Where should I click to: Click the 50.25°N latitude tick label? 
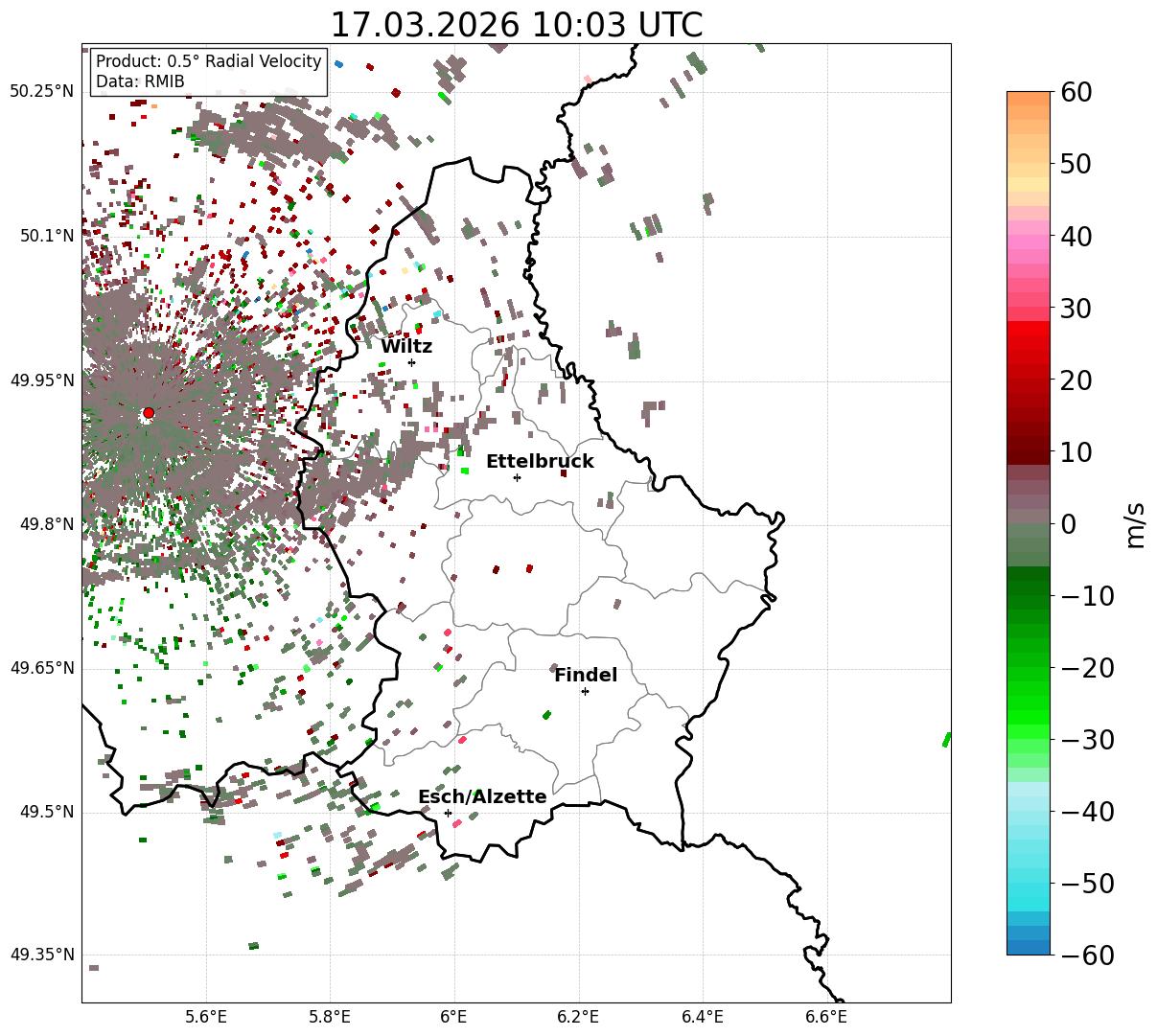[41, 91]
